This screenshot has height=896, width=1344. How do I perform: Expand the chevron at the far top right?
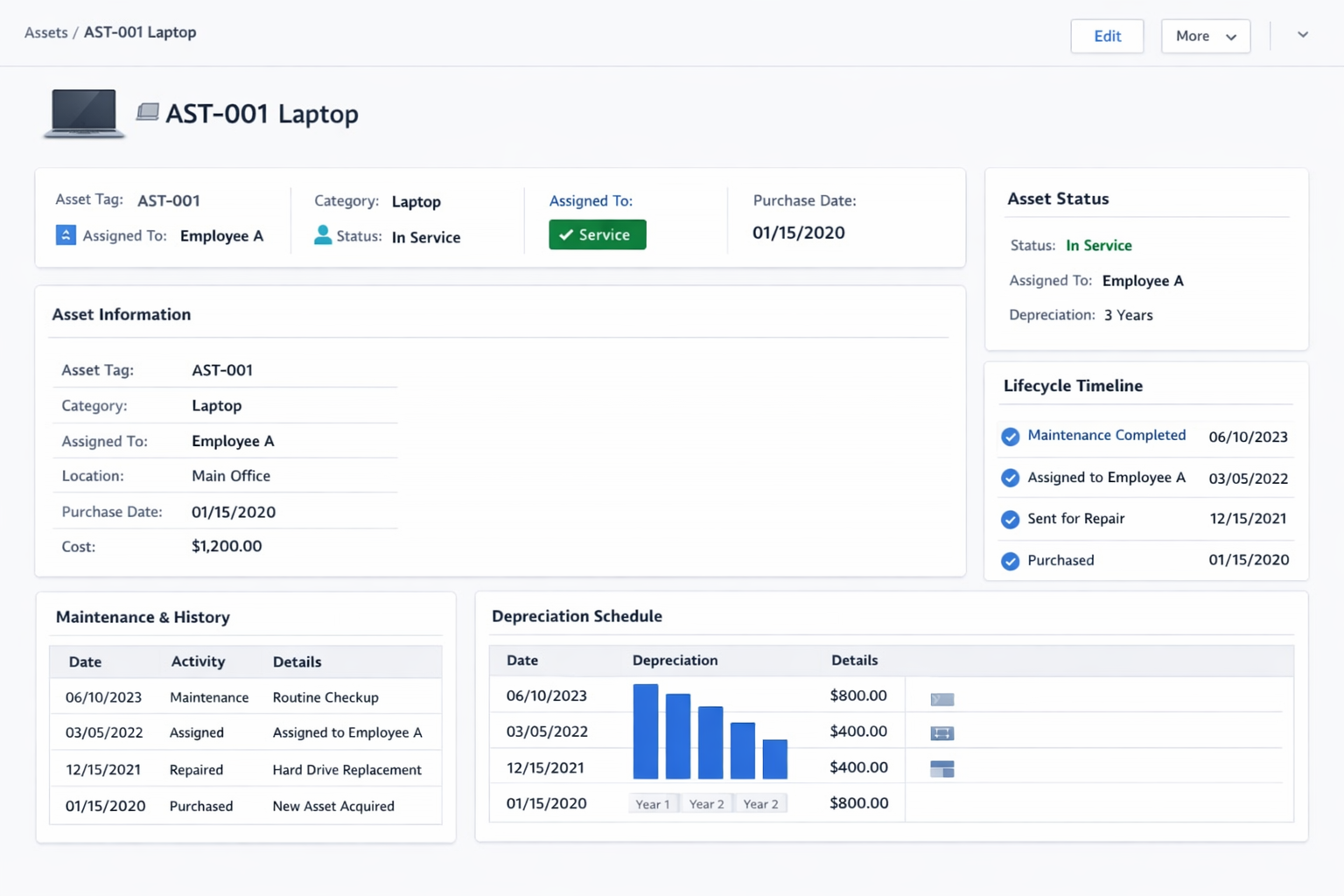(x=1302, y=35)
